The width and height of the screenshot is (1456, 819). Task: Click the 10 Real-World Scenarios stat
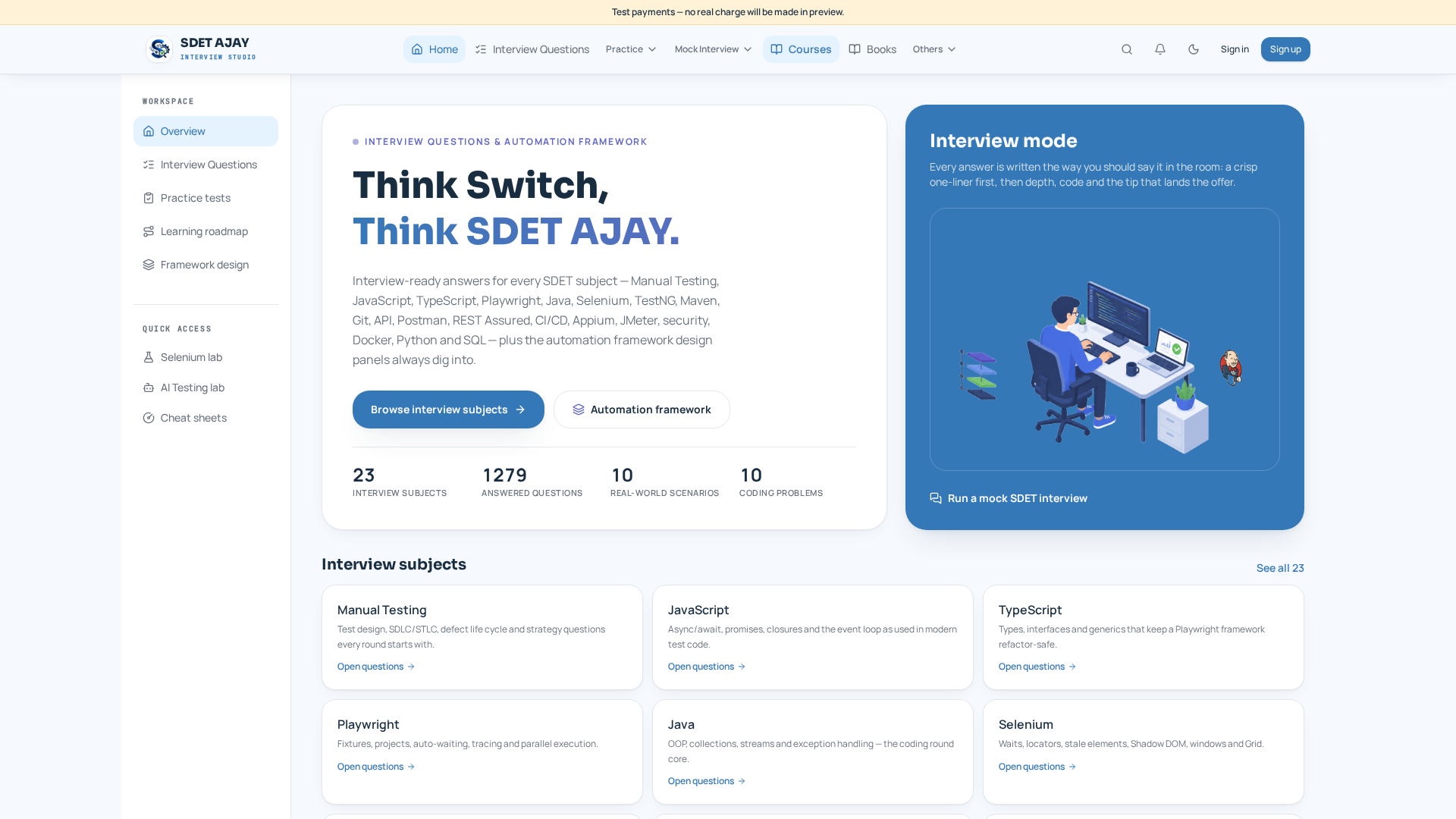(664, 482)
